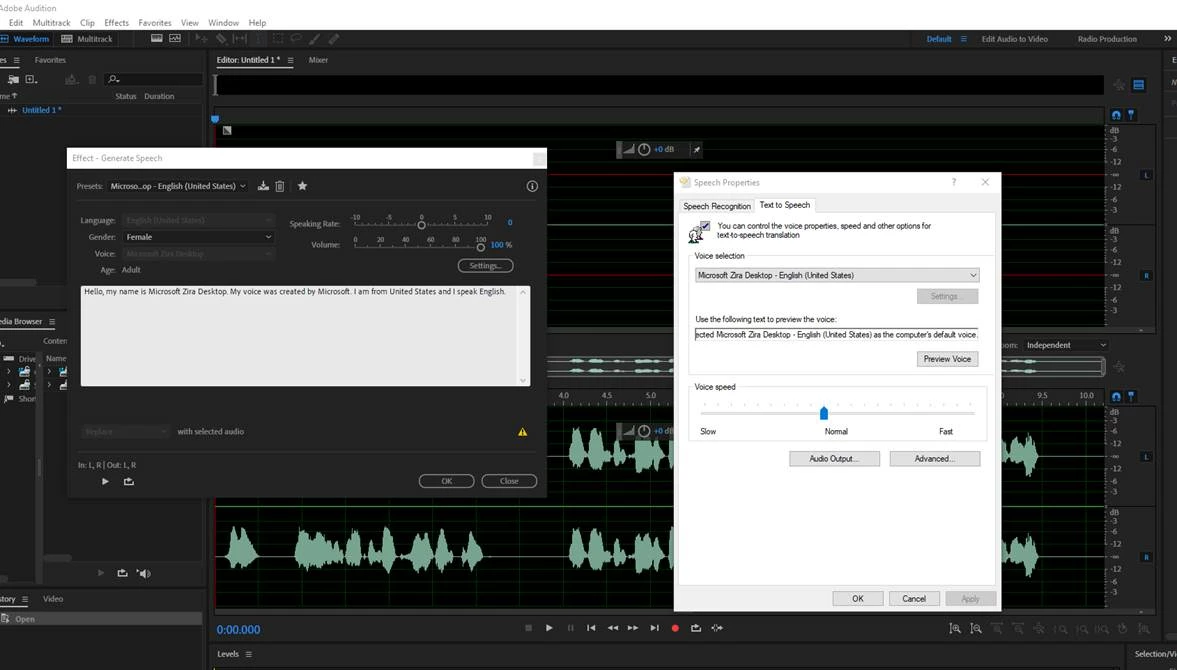Viewport: 1177px width, 670px height.
Task: Click HUD volume knob near +0 dB
Action: tap(644, 149)
